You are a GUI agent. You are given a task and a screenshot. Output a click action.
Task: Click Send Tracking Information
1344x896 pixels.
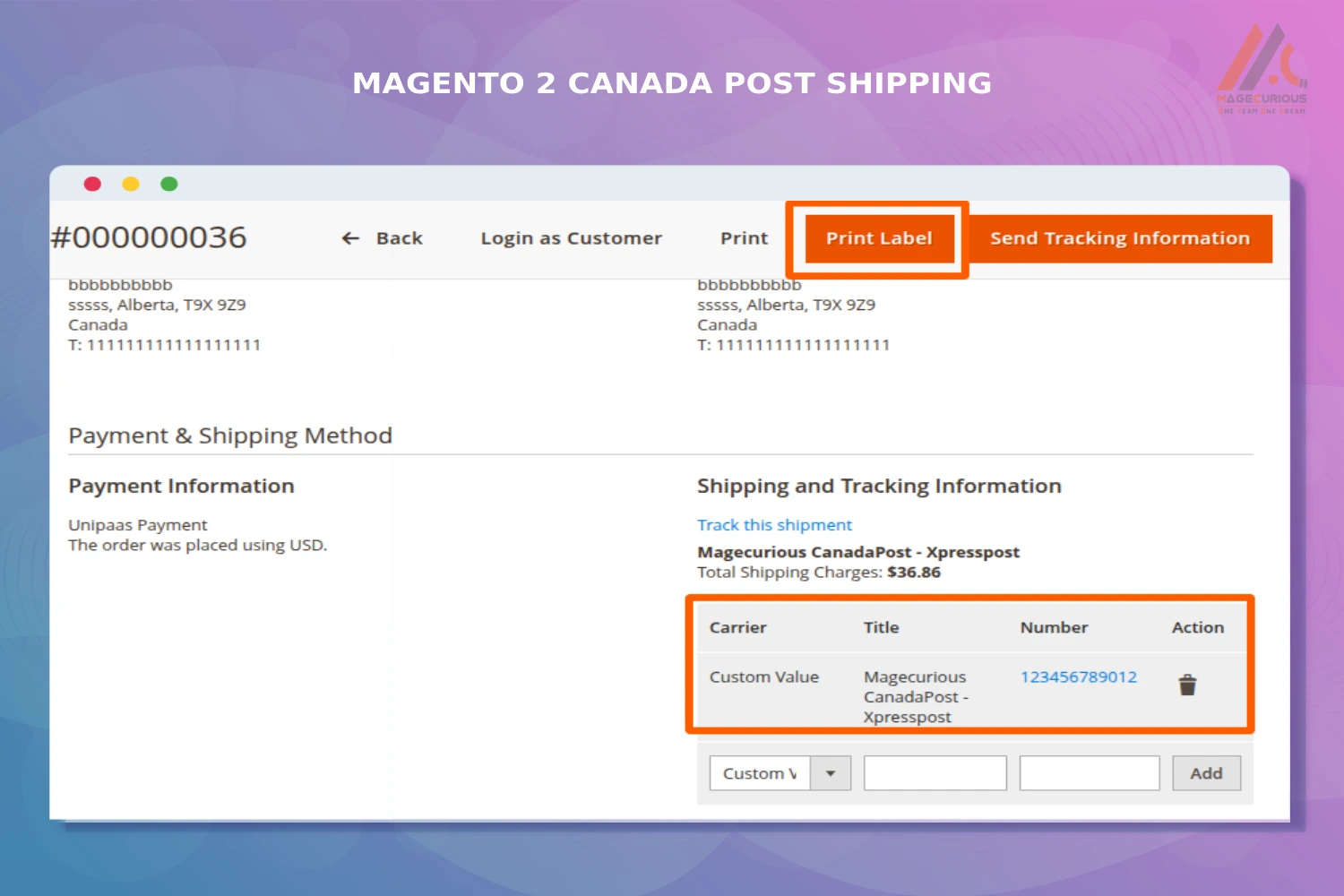click(1119, 238)
